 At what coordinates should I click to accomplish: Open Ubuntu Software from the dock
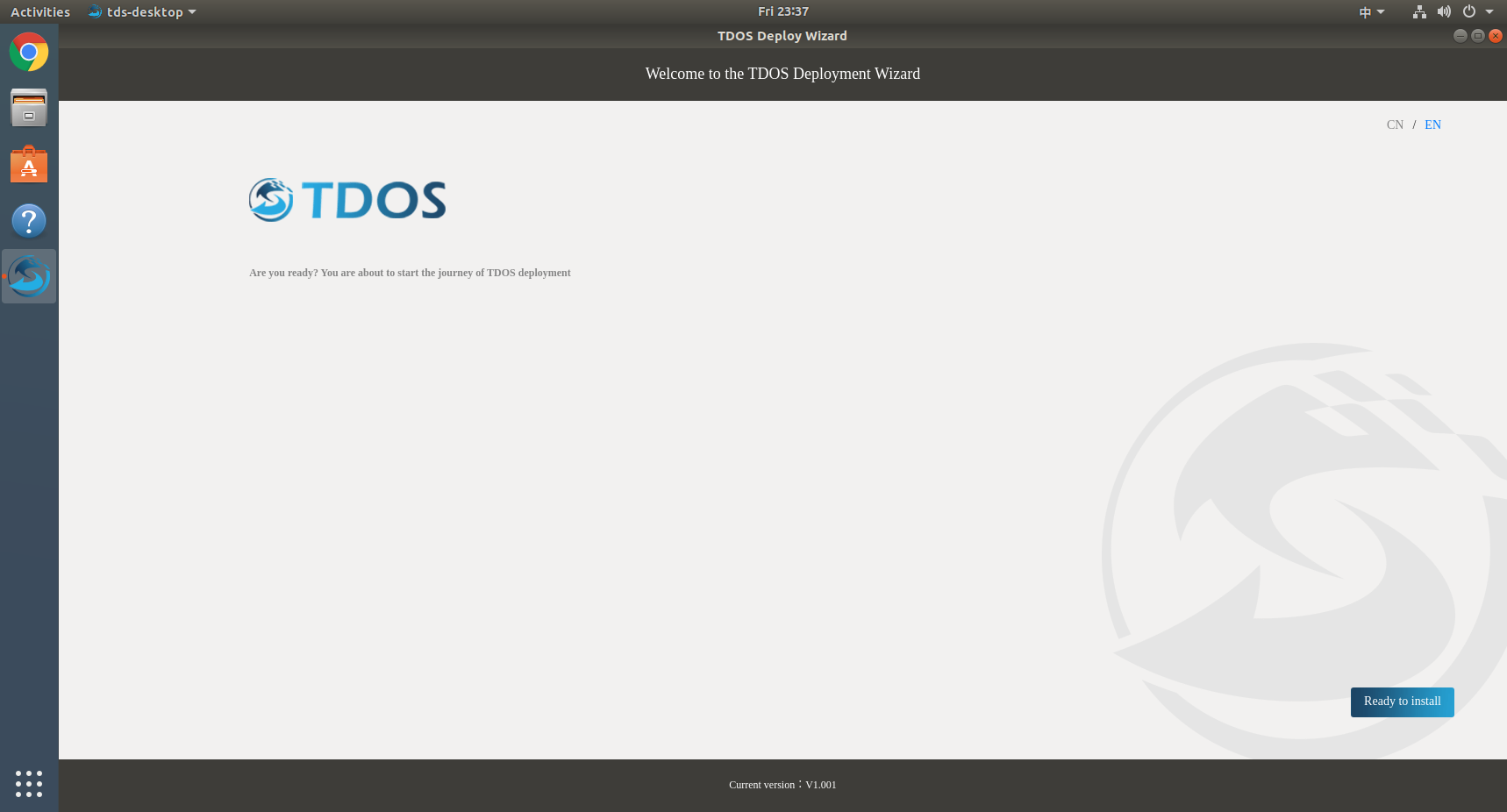point(29,164)
